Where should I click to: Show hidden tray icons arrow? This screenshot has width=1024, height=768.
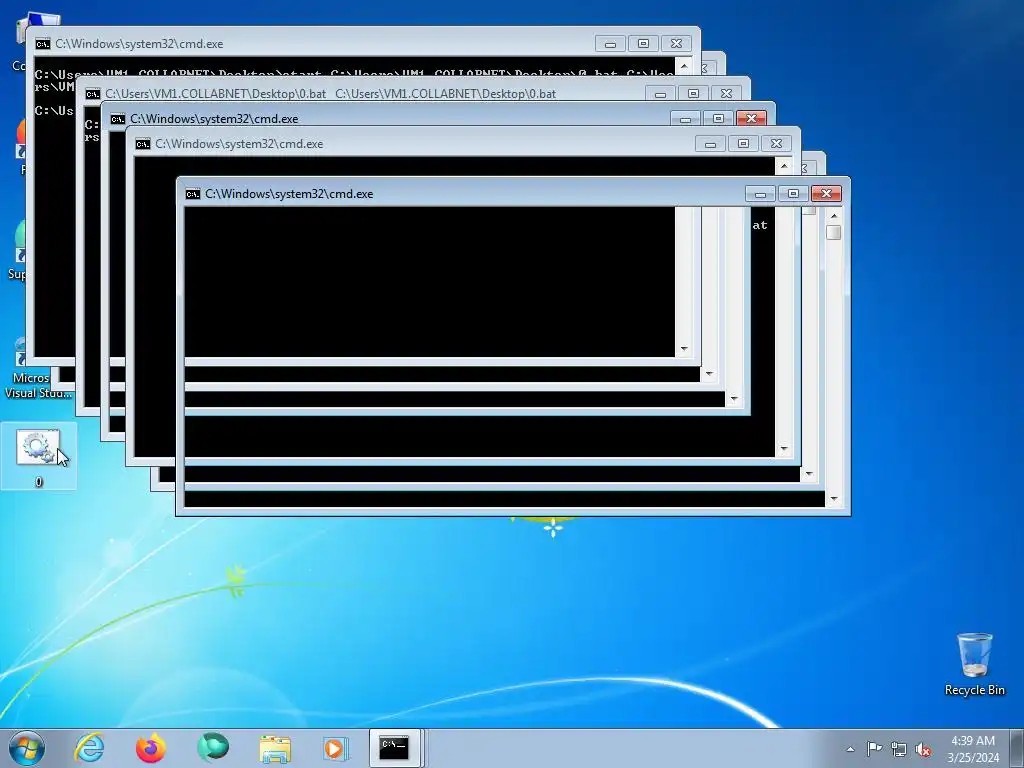[850, 749]
